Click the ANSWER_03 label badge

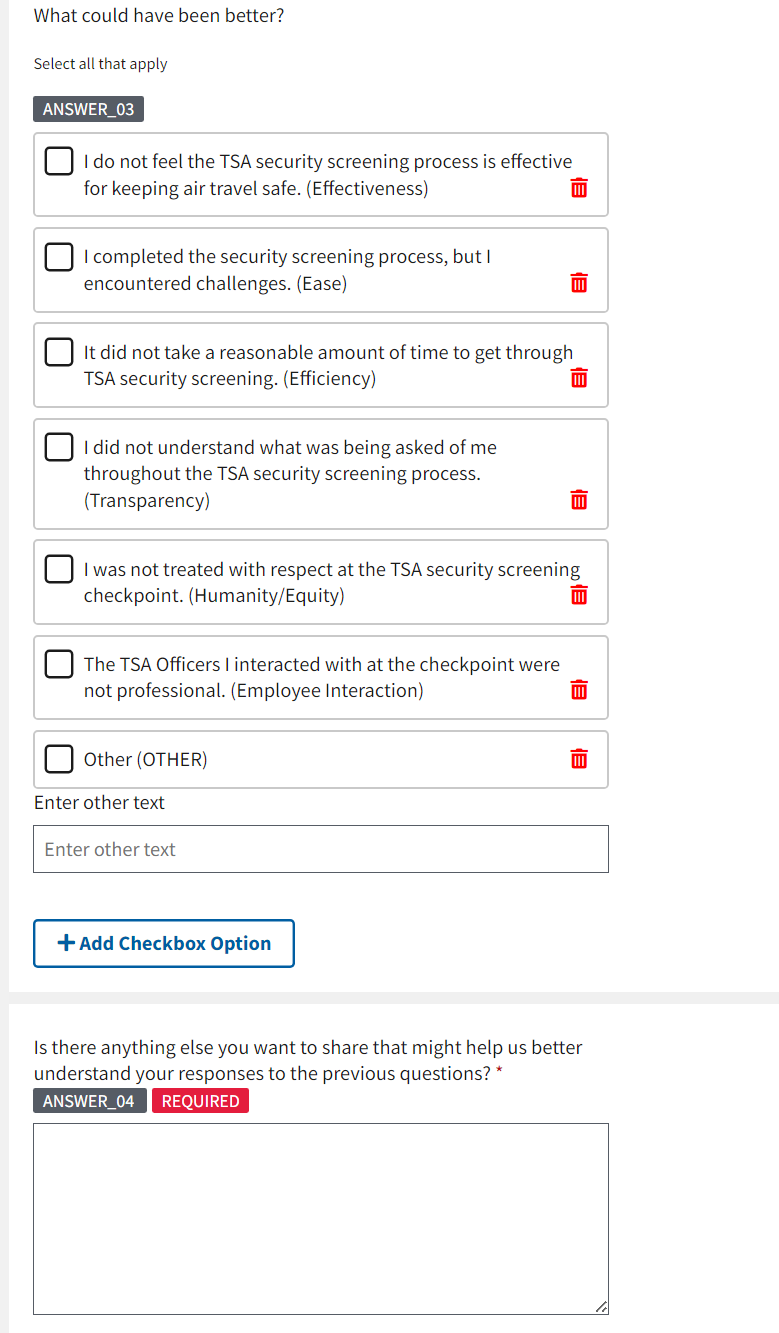(88, 109)
